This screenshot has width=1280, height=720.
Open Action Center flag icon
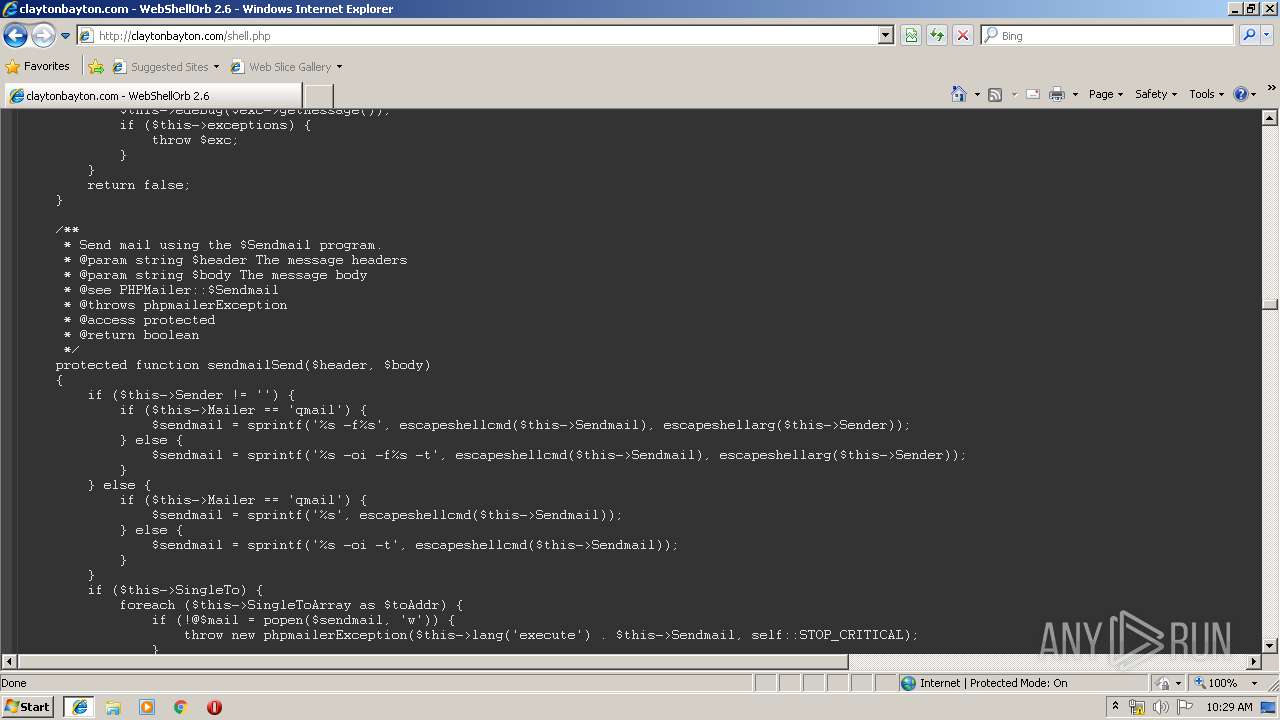tap(1185, 707)
